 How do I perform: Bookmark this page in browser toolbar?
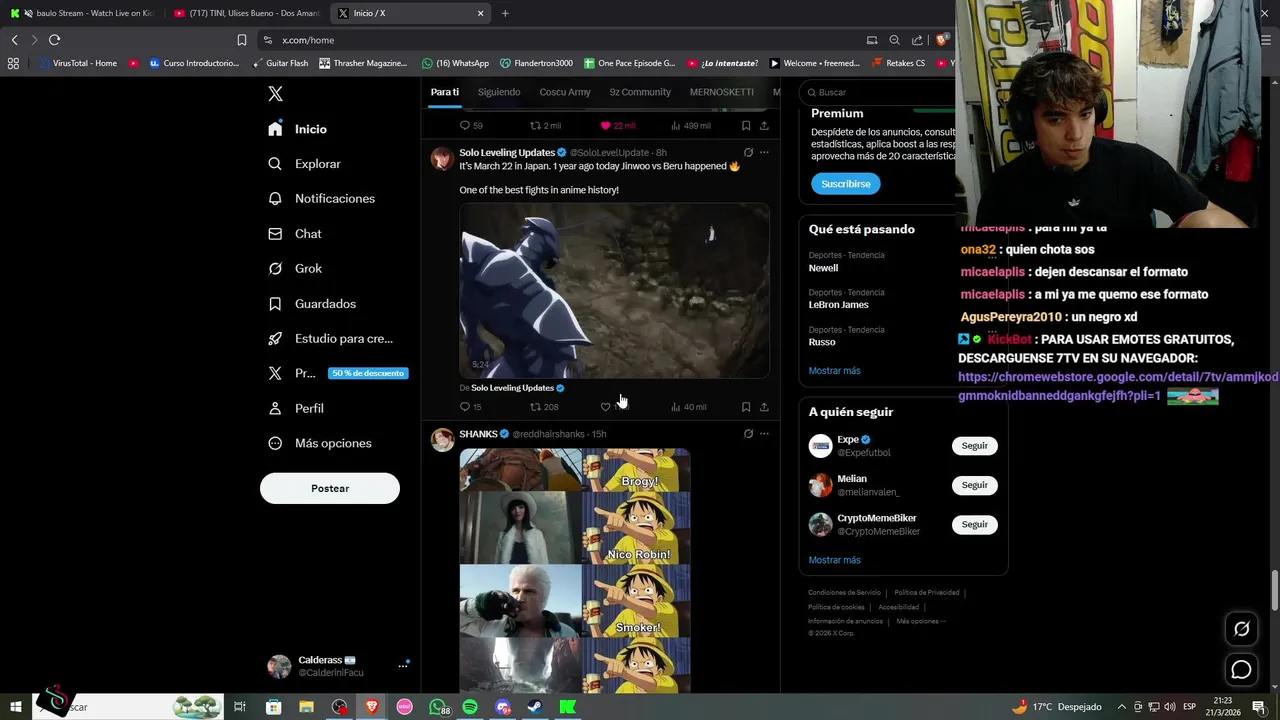241,40
